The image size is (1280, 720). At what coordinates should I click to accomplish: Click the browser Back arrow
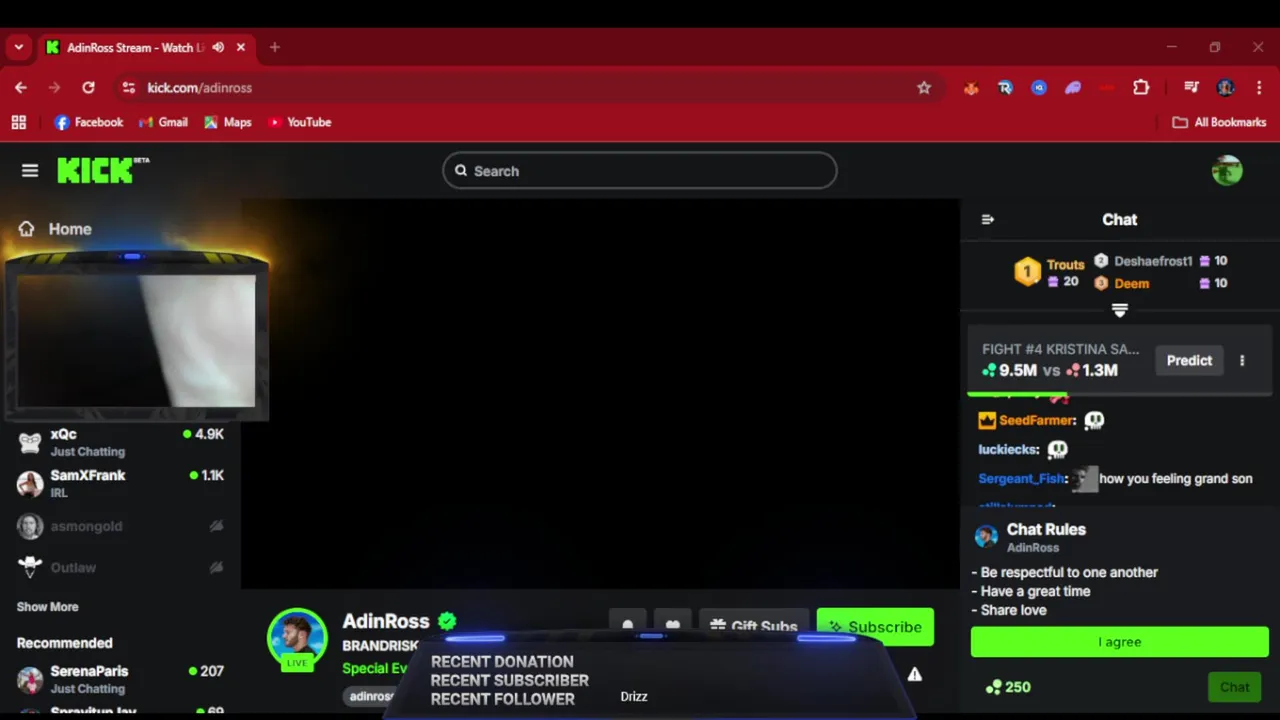point(21,88)
